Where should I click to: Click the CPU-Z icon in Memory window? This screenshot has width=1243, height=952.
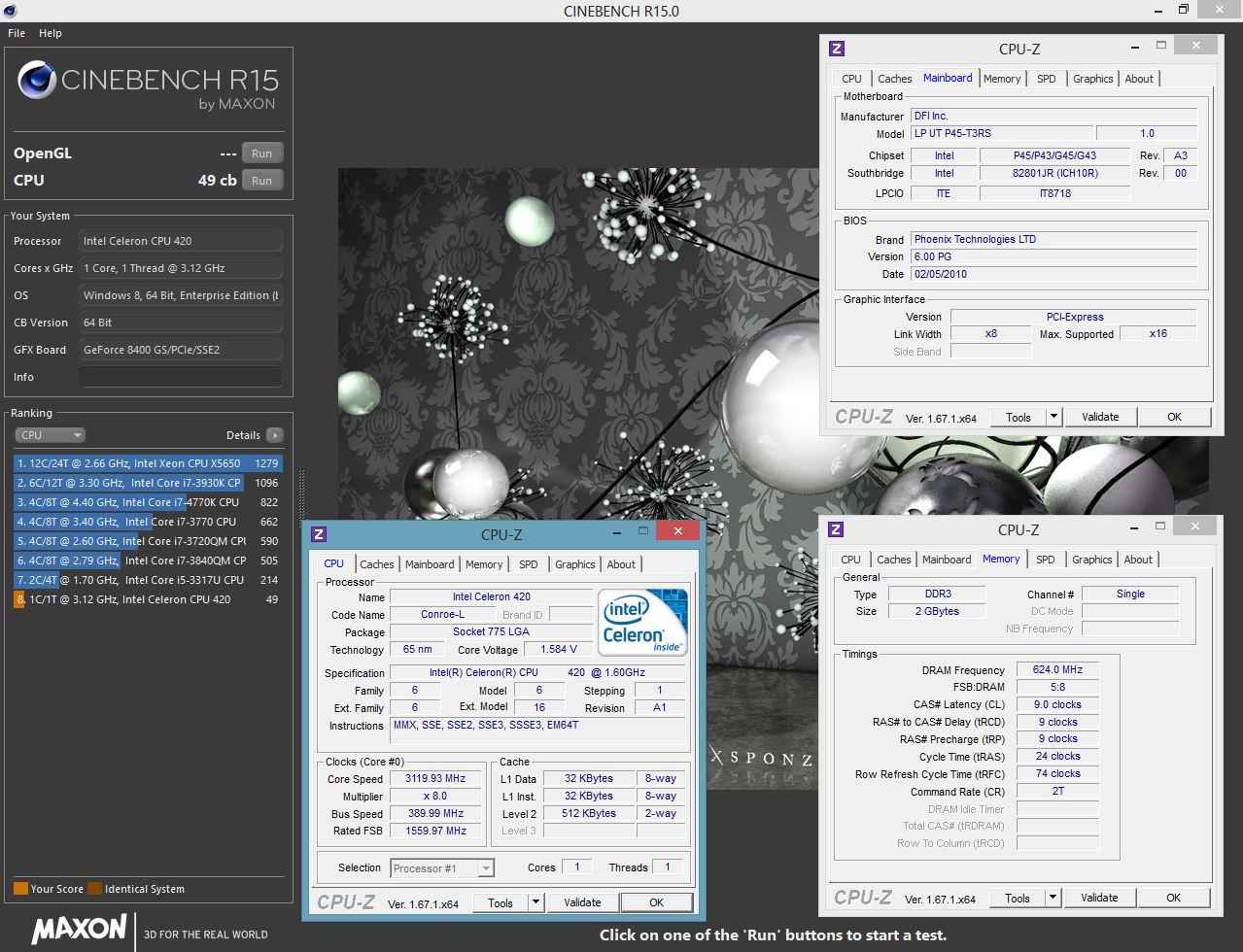tap(836, 529)
